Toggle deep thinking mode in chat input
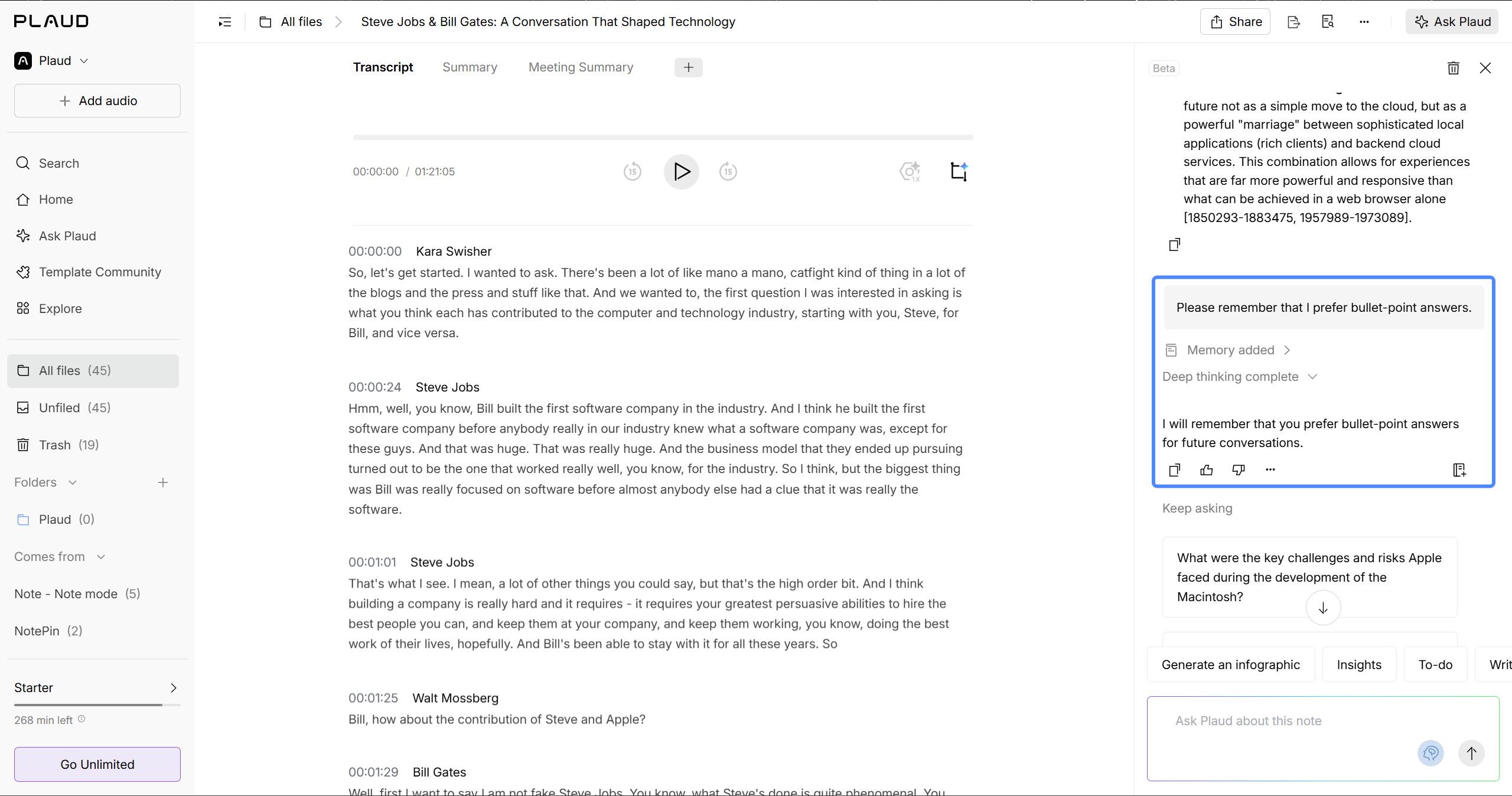 (1431, 753)
